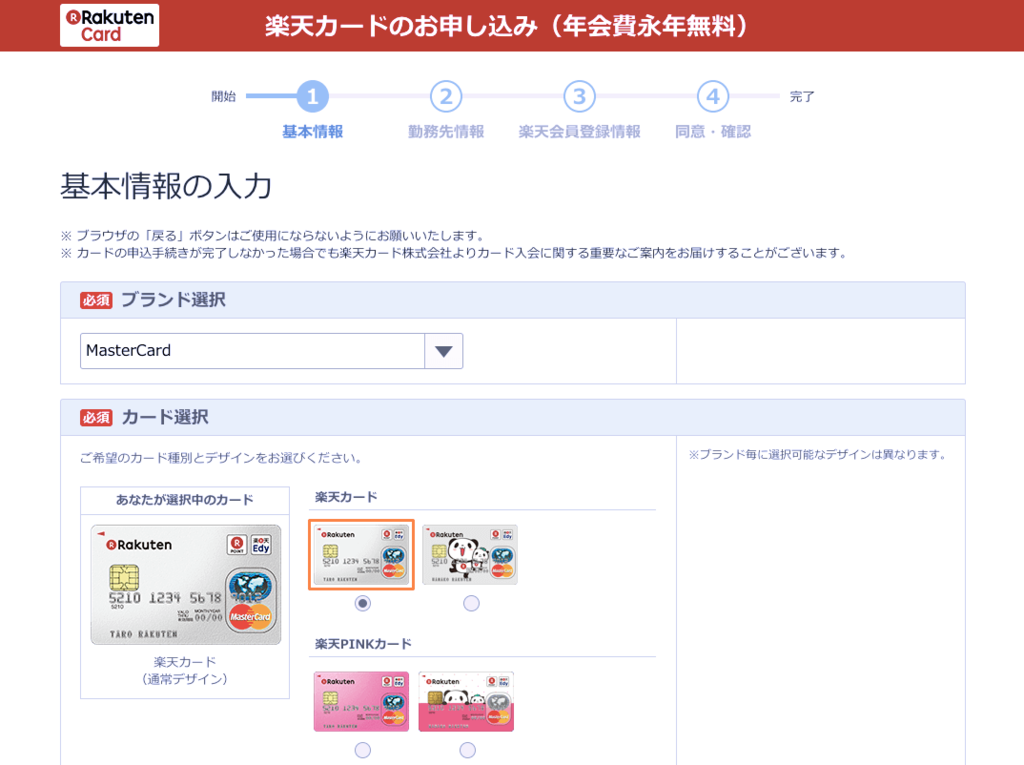Screen dimensions: 1024x765
Task: Click the 必須 badge beside ブランド選択
Action: point(97,301)
